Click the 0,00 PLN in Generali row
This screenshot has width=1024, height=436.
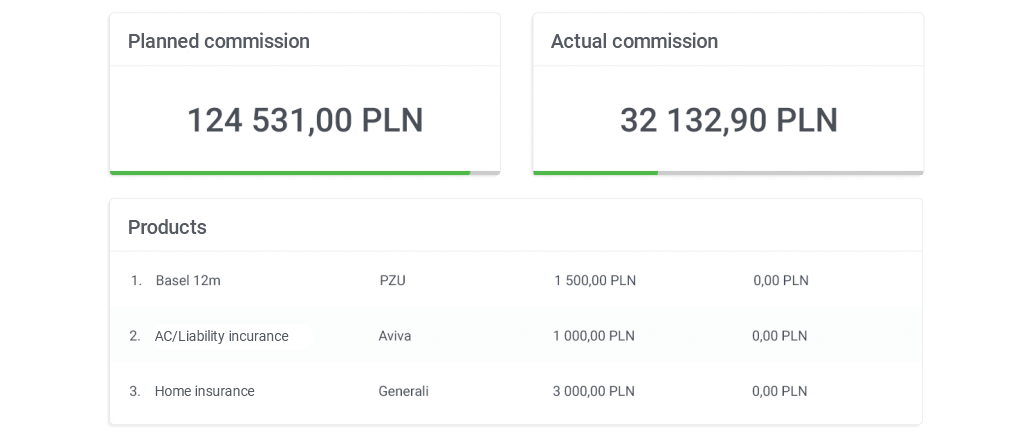tap(780, 392)
